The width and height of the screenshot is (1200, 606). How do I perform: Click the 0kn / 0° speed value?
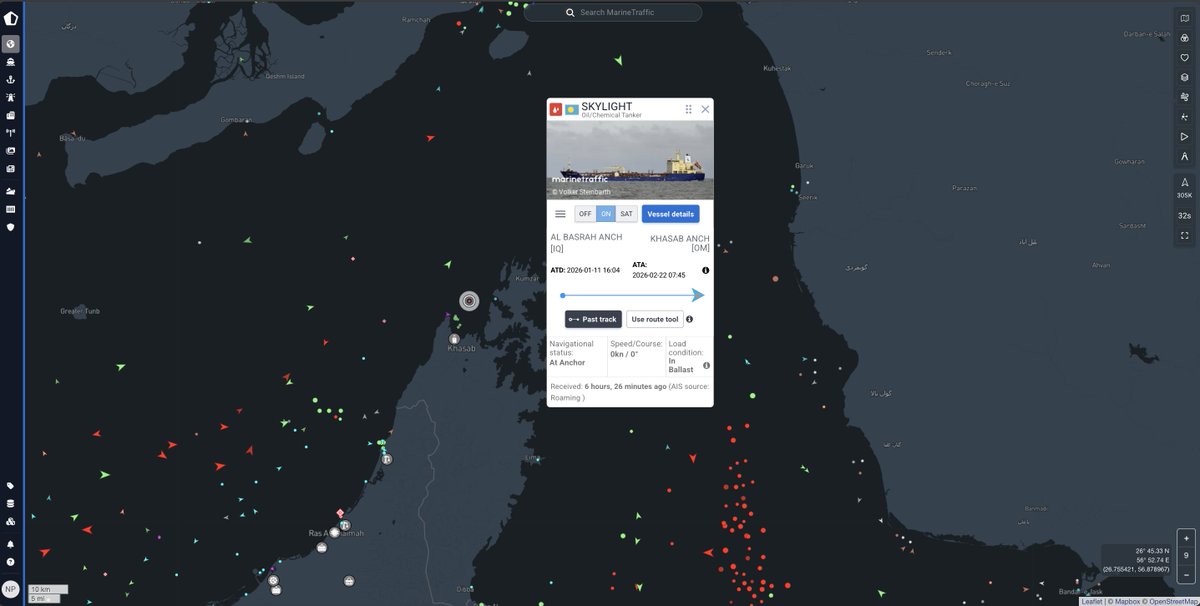626,354
